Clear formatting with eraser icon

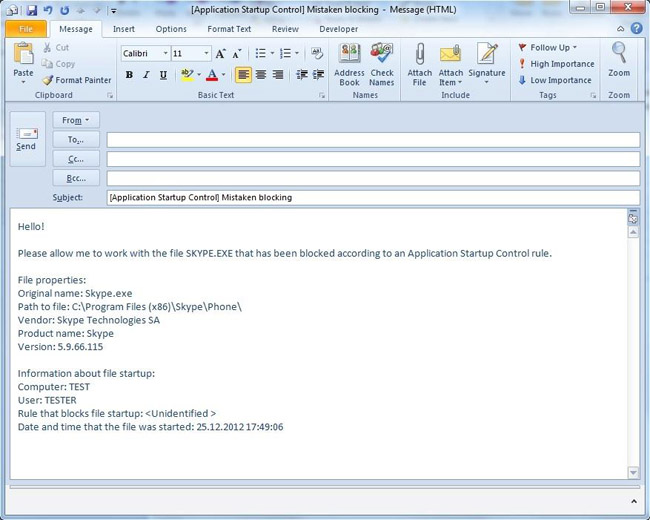click(317, 53)
